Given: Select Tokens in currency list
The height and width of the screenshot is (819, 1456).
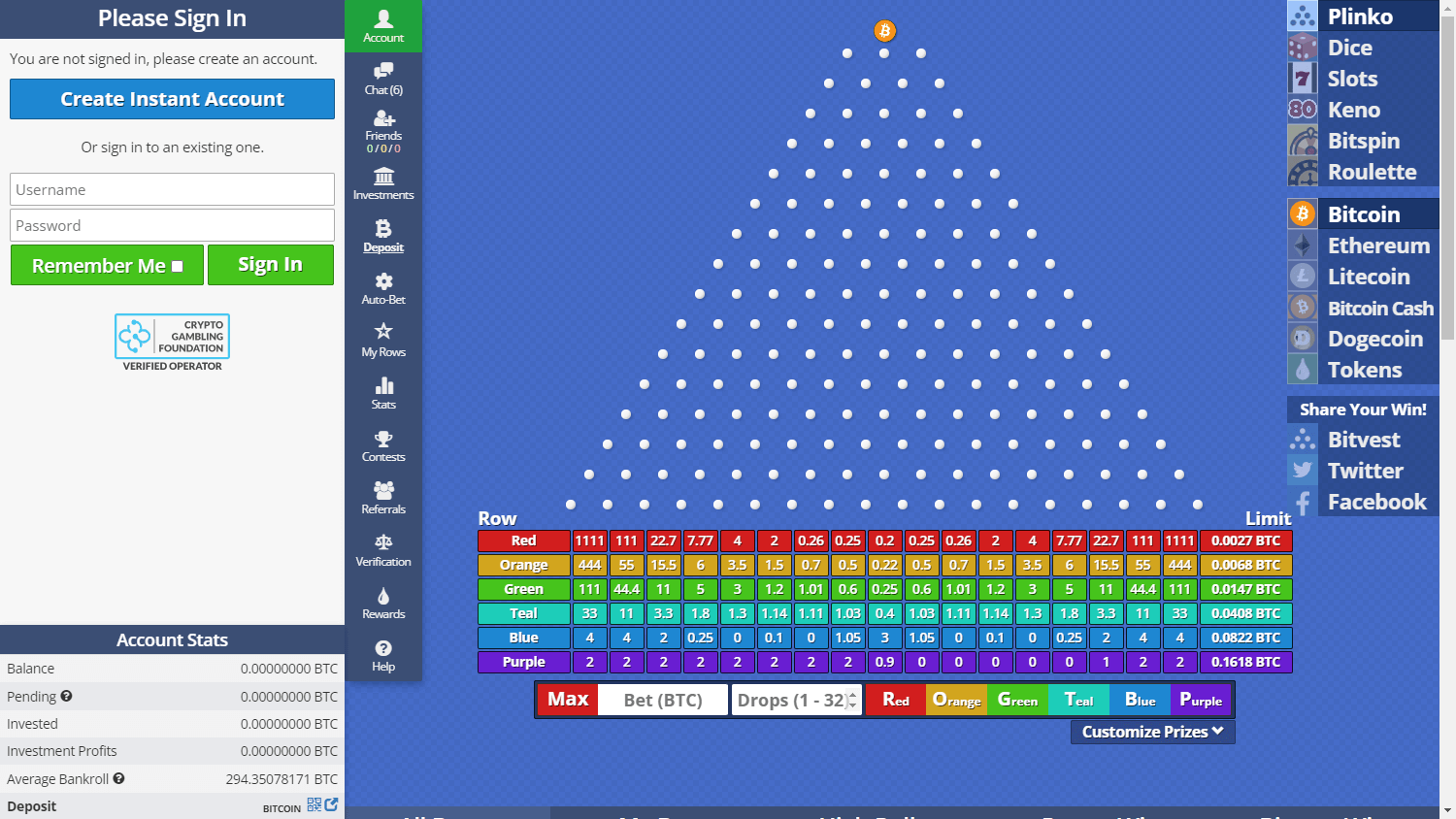Looking at the screenshot, I should click(1364, 369).
